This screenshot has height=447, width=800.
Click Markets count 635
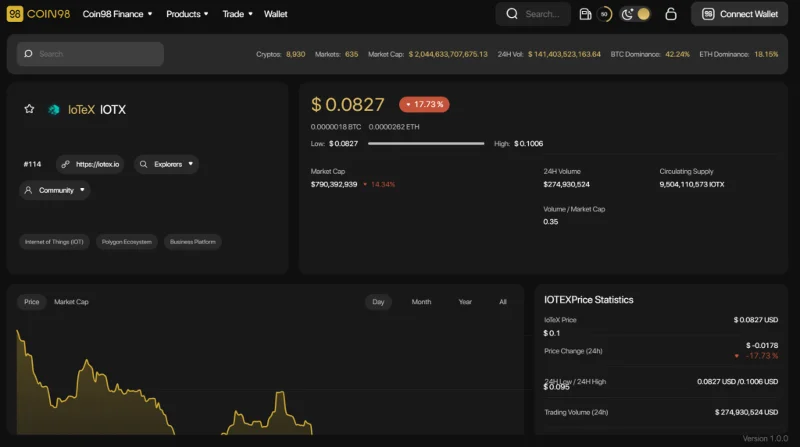point(352,54)
